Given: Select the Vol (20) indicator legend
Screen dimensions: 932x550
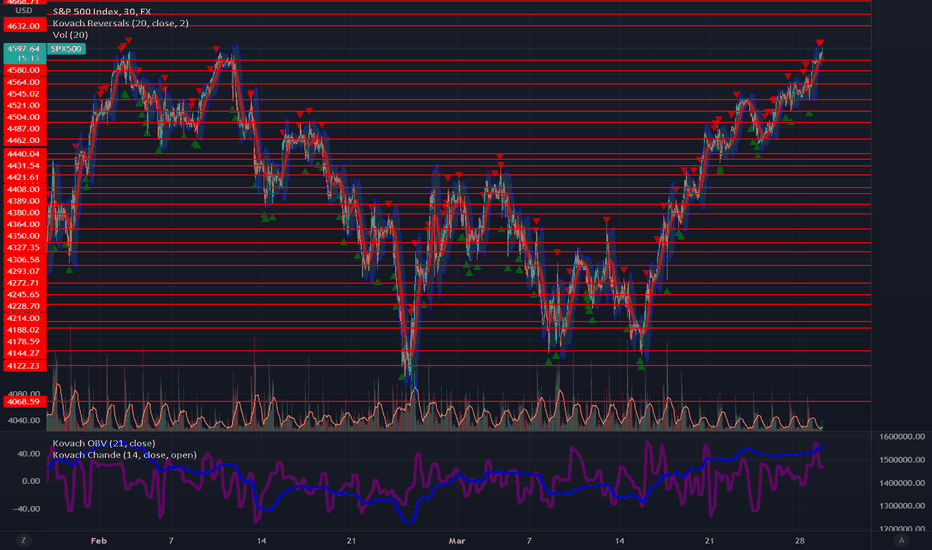Looking at the screenshot, I should (70, 35).
